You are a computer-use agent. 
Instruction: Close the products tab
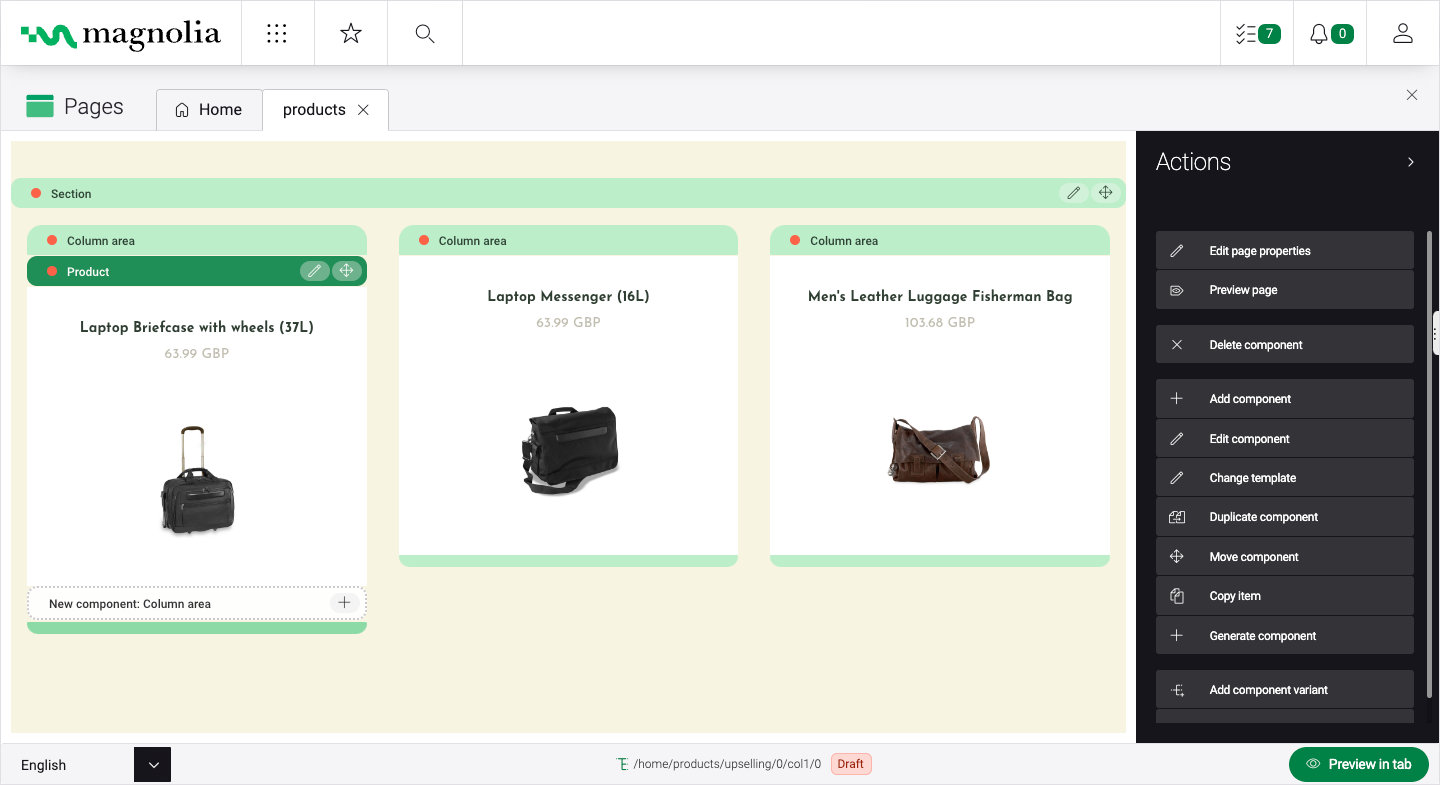click(363, 110)
